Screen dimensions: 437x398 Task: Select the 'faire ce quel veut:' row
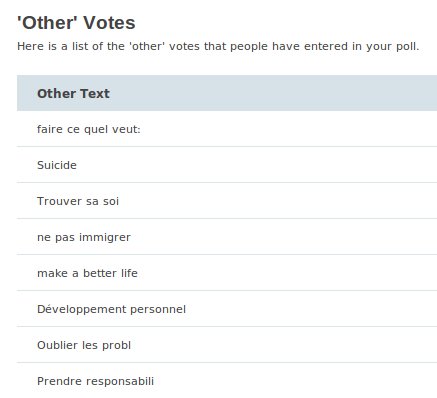click(227, 129)
